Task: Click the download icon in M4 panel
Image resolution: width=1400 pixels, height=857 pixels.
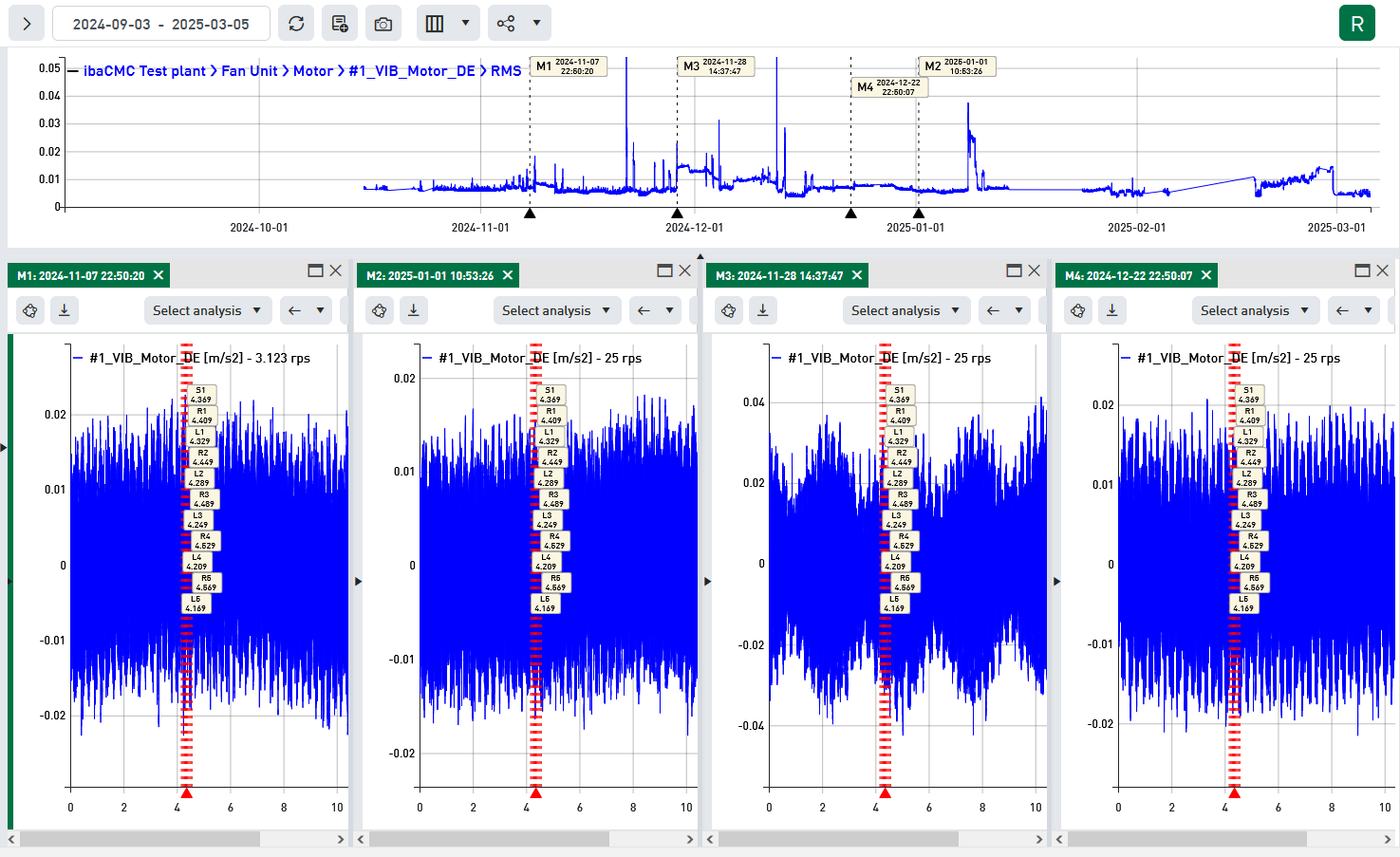Action: click(x=1112, y=310)
